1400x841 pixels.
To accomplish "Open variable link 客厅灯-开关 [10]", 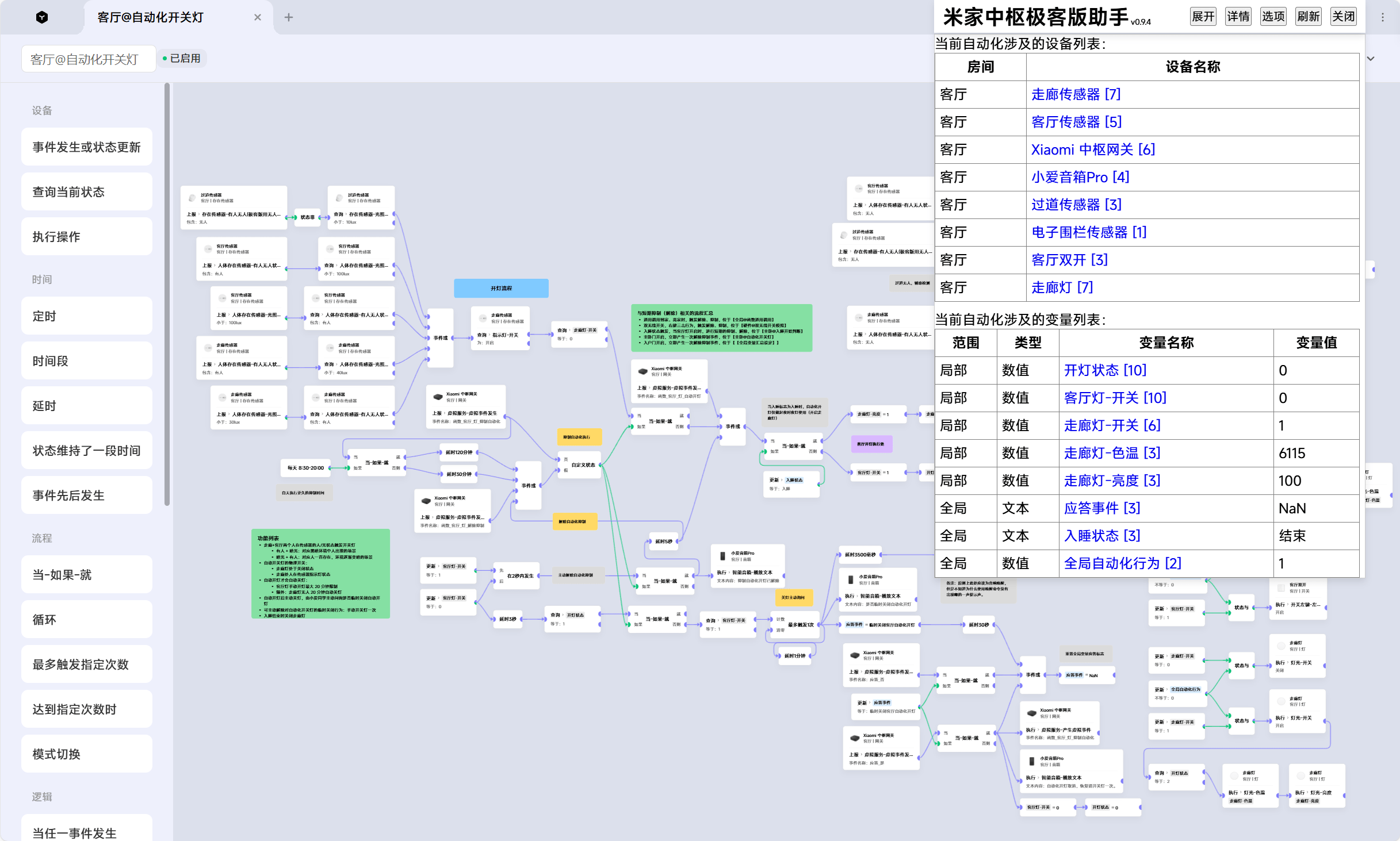I will coord(1115,398).
